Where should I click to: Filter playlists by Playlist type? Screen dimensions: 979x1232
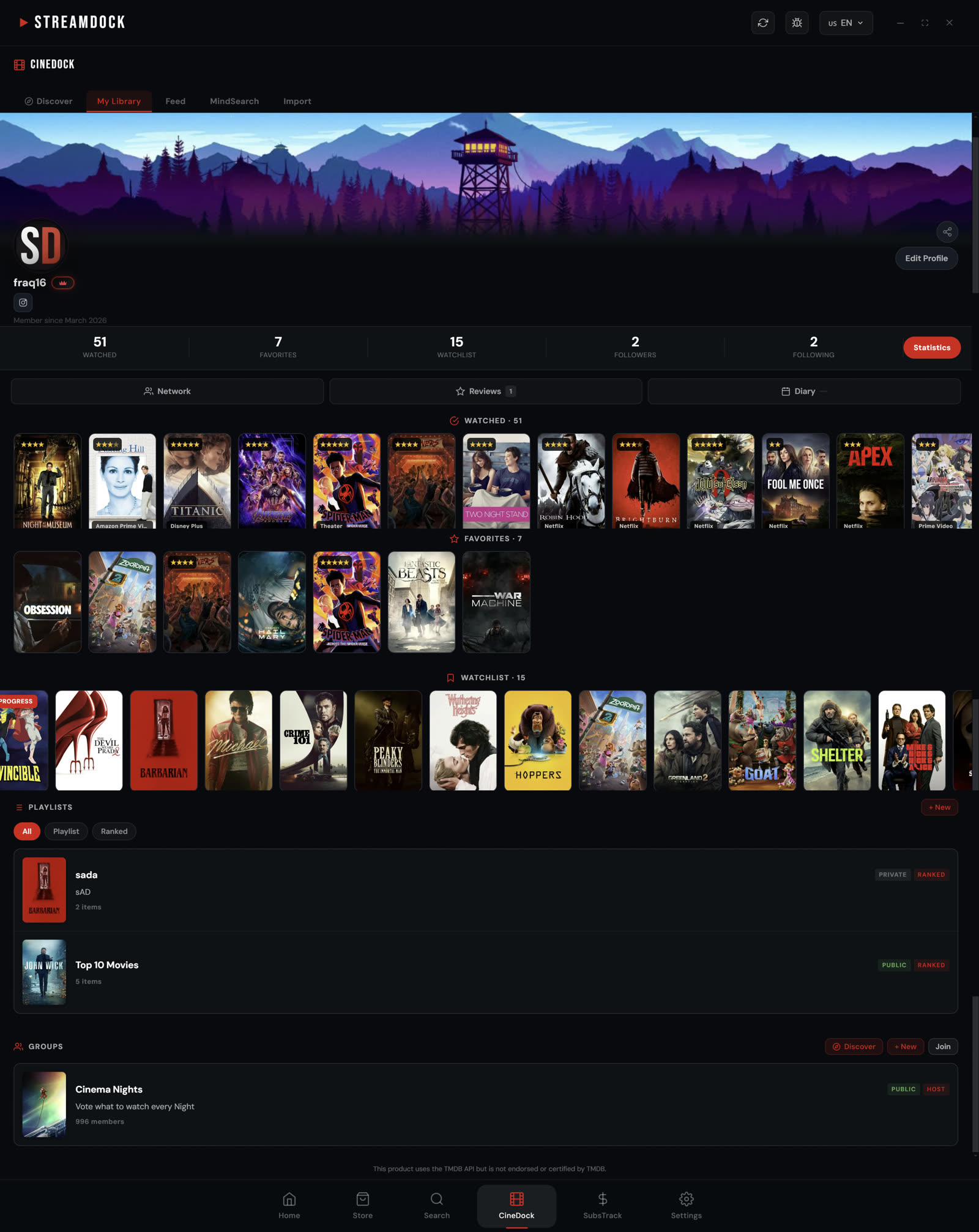(x=66, y=831)
